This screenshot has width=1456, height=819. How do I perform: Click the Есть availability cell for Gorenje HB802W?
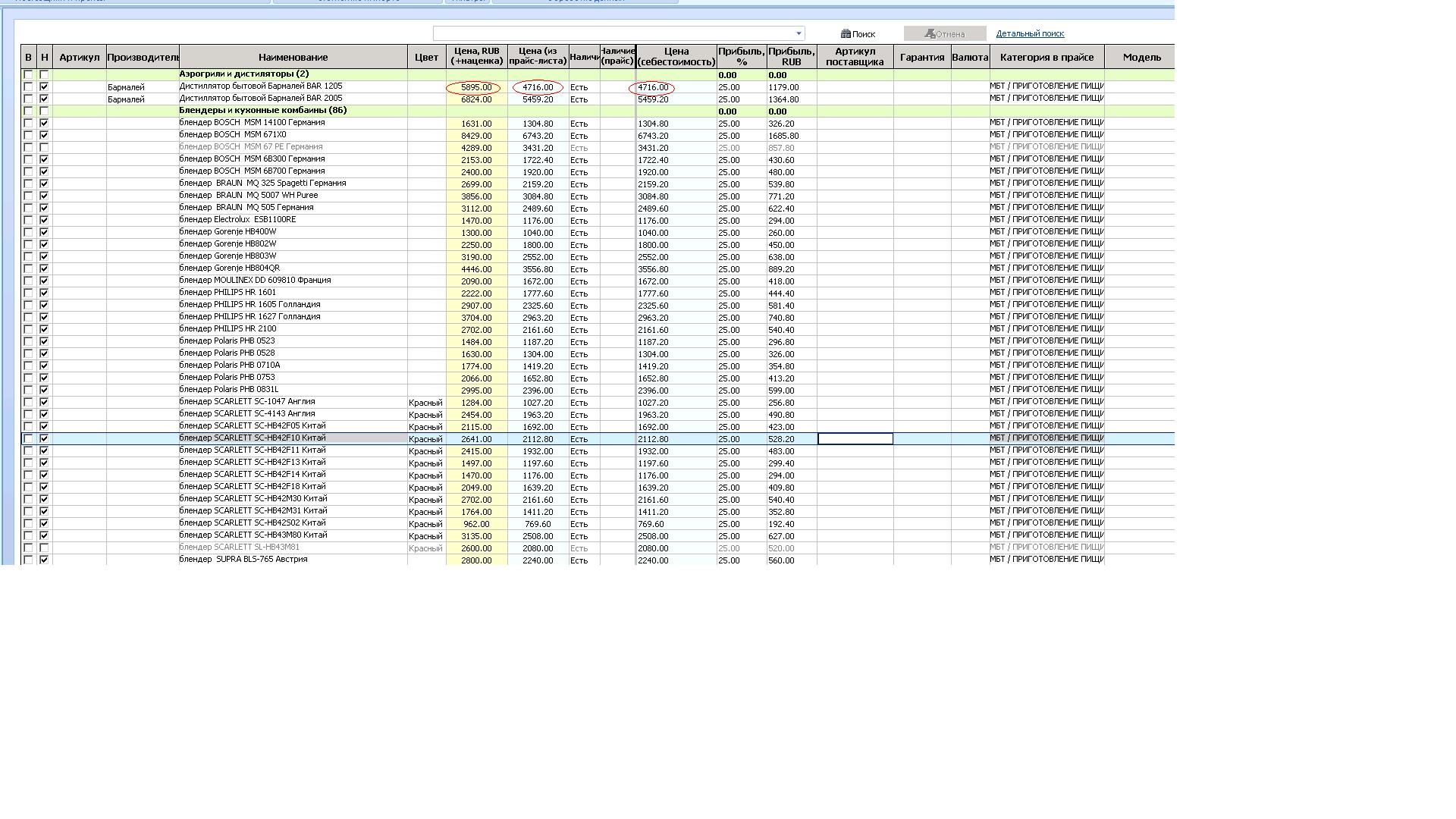pos(584,245)
